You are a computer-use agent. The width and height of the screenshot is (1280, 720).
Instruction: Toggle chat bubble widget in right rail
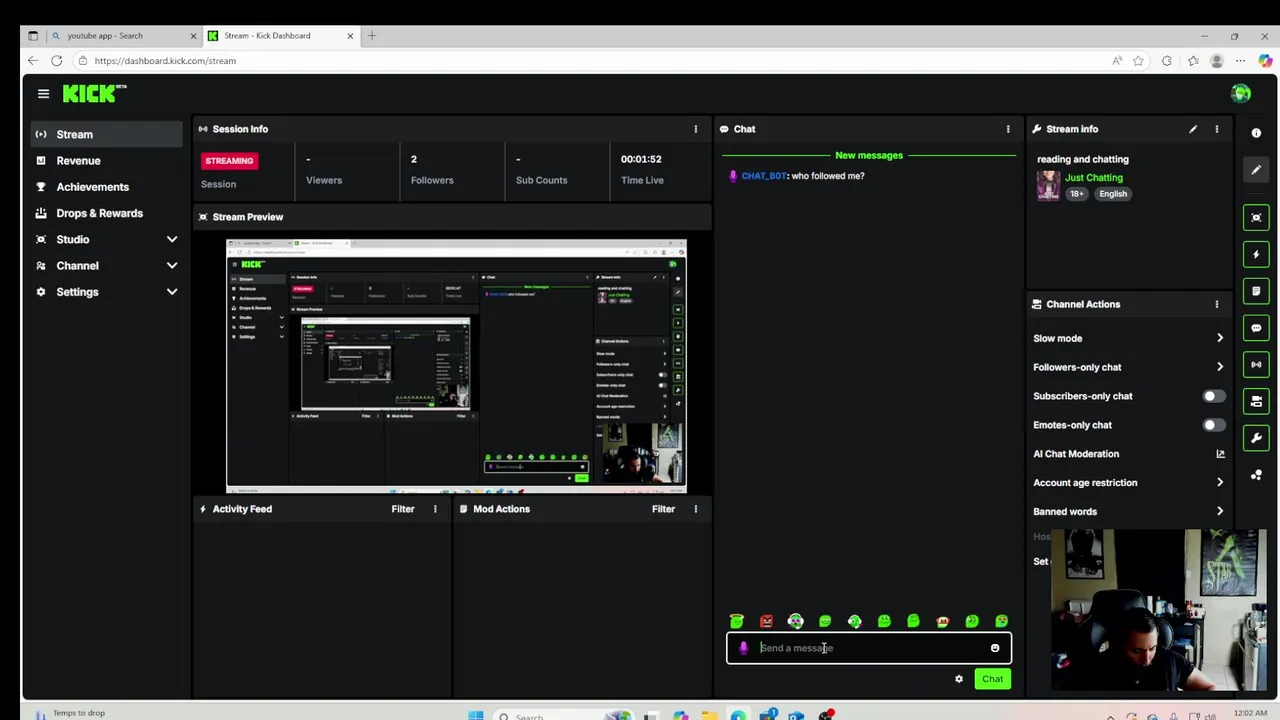pos(1257,328)
